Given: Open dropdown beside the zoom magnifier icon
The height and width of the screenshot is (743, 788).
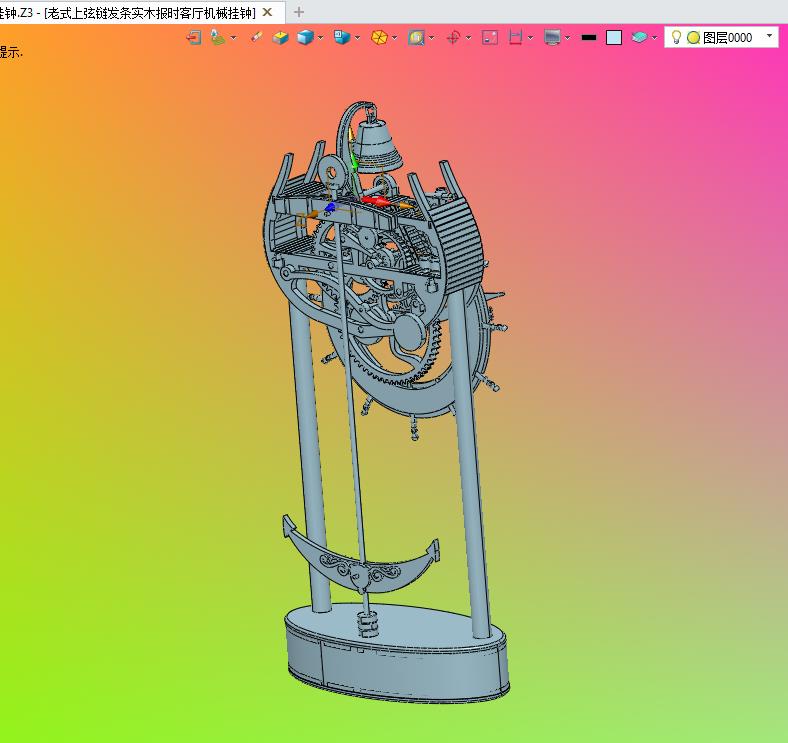Looking at the screenshot, I should coord(432,38).
